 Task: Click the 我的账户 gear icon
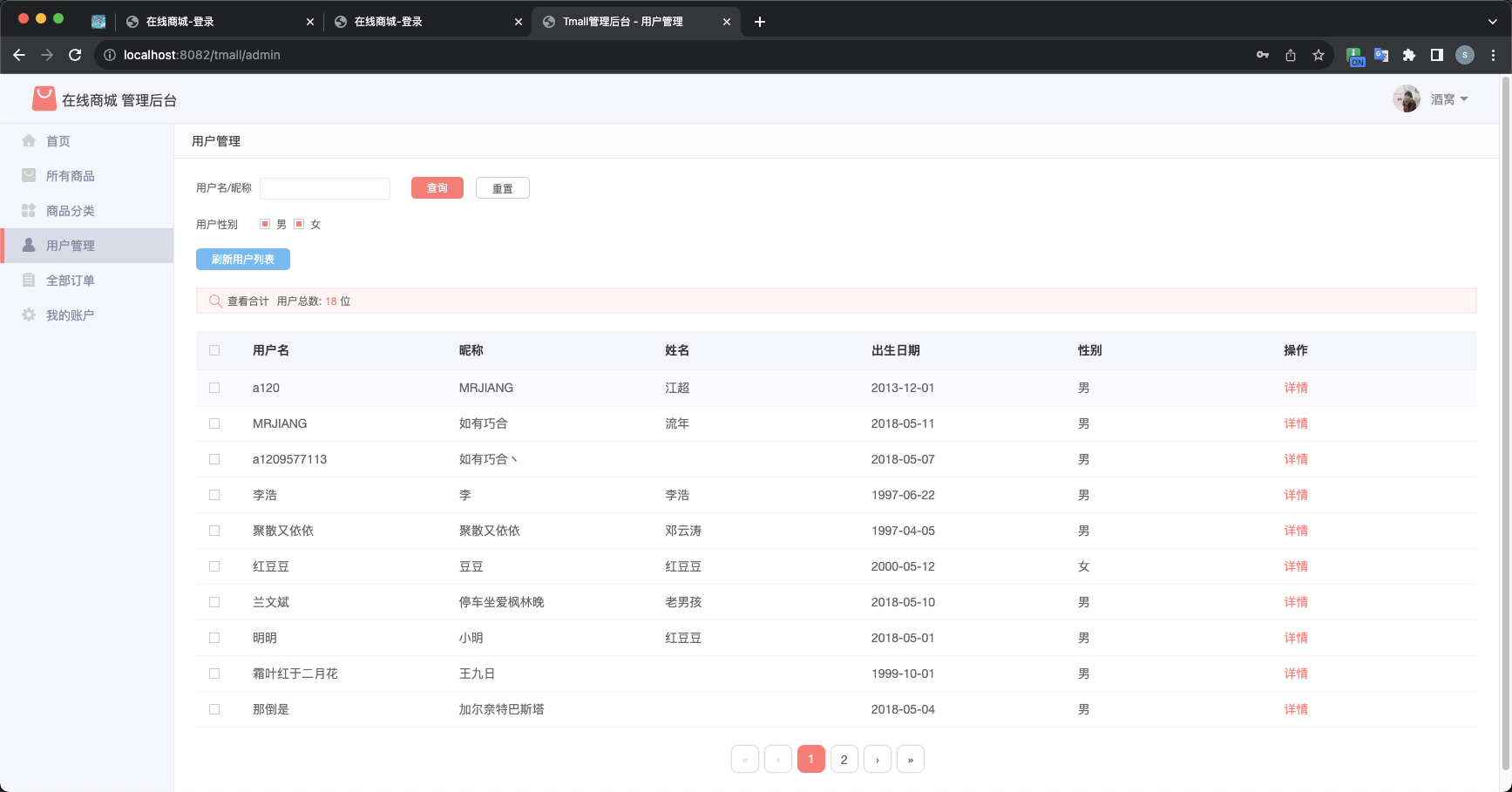tap(29, 315)
